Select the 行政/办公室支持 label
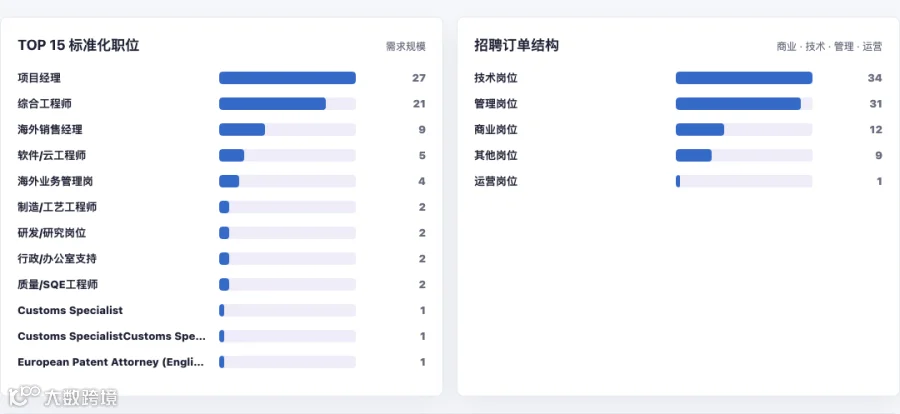This screenshot has height=414, width=900. [57, 259]
